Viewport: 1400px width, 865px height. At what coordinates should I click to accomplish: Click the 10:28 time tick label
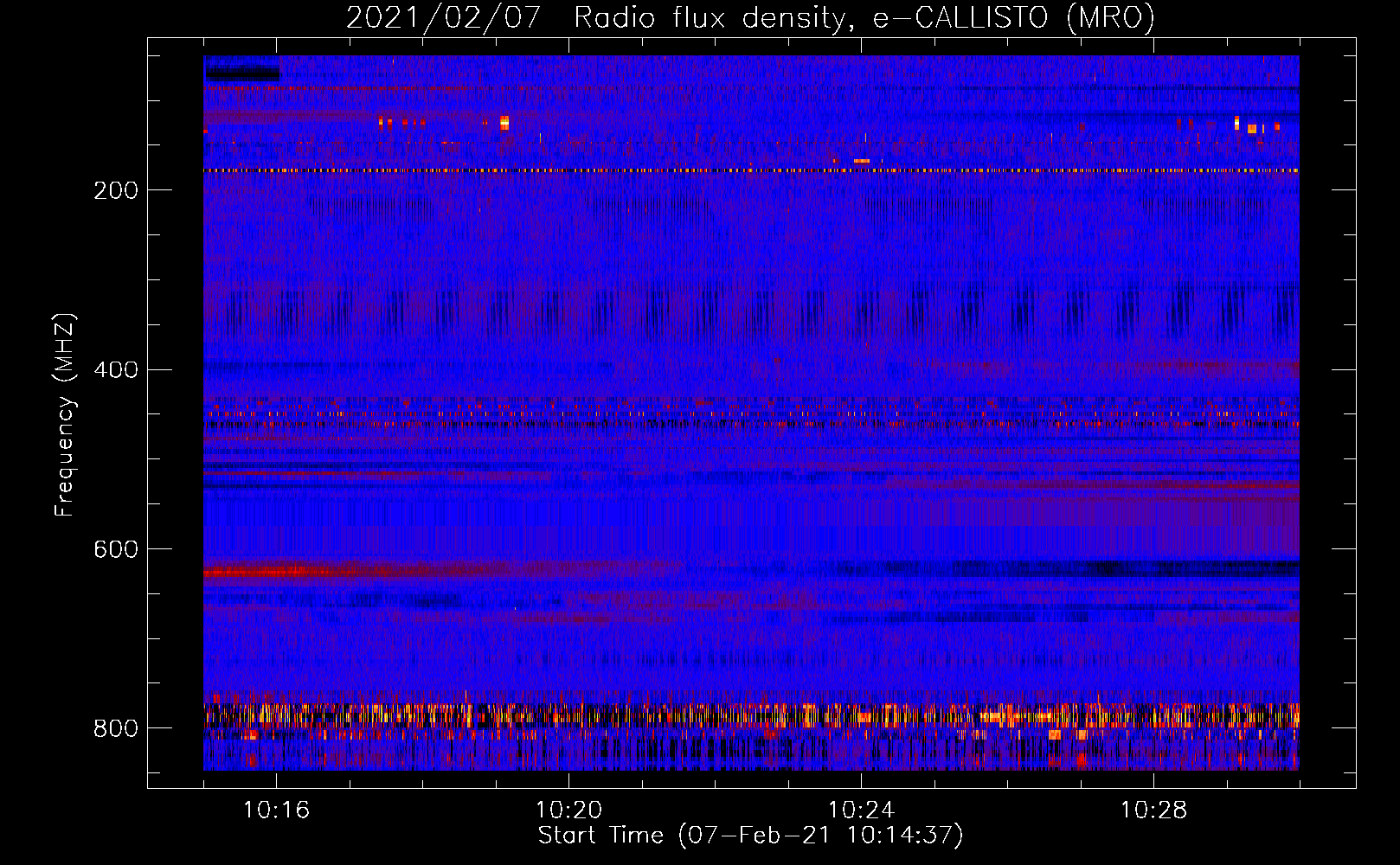1153,811
